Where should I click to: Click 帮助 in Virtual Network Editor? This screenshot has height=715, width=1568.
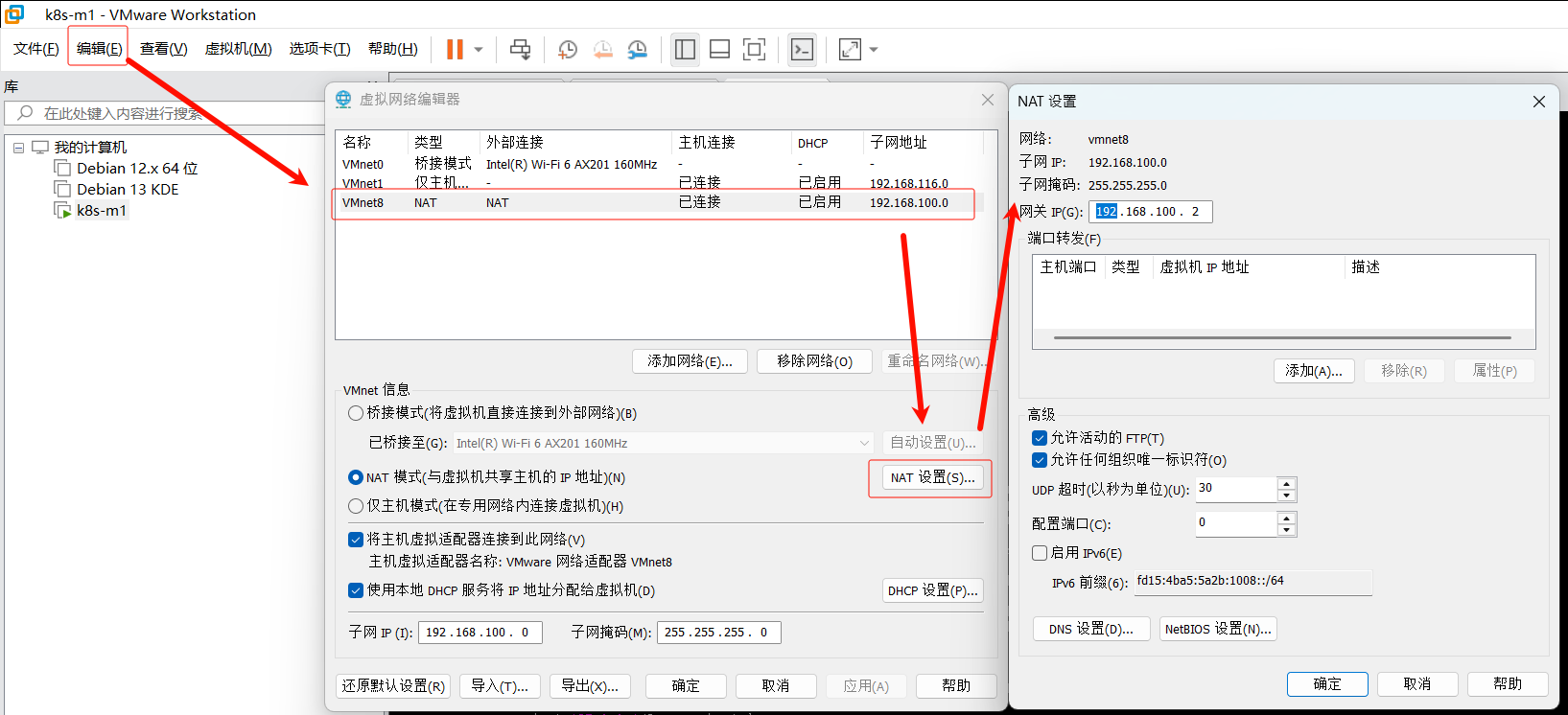pyautogui.click(x=956, y=686)
